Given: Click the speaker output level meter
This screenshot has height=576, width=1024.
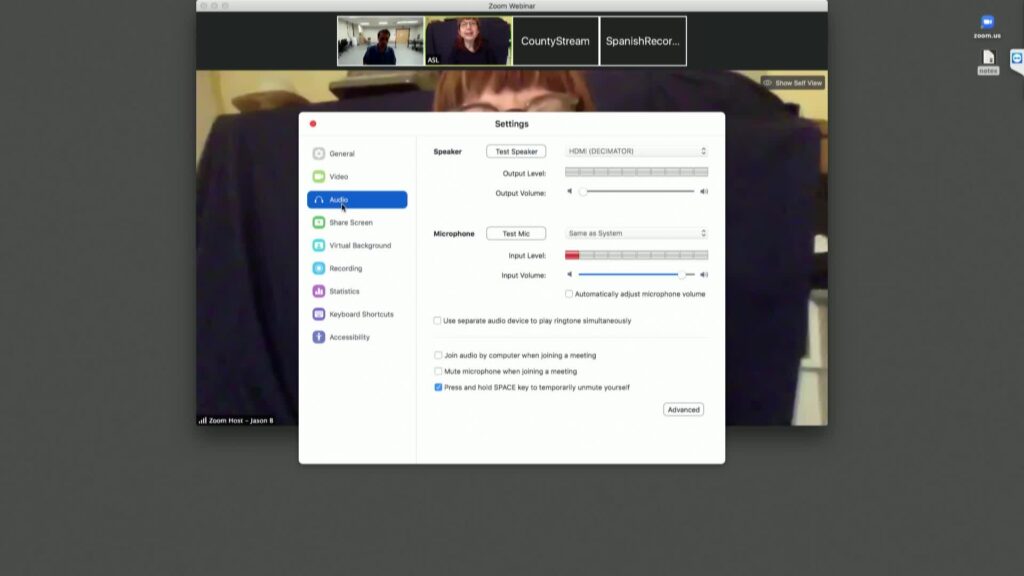Looking at the screenshot, I should 637,172.
